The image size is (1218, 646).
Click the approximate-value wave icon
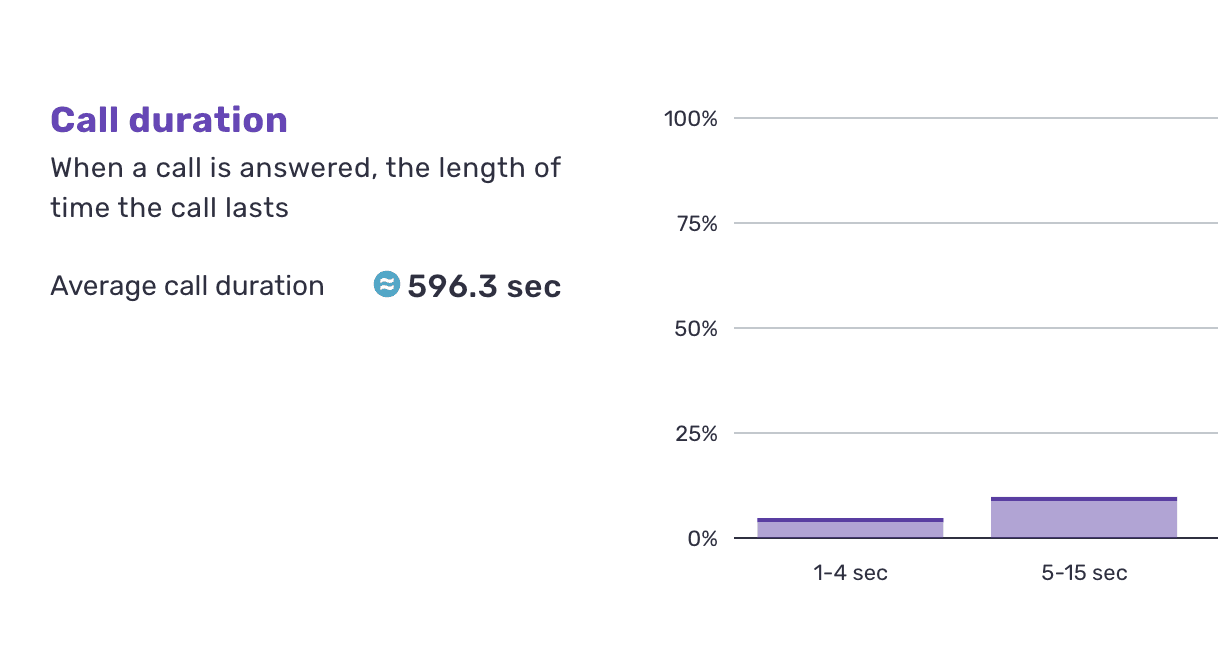click(386, 285)
